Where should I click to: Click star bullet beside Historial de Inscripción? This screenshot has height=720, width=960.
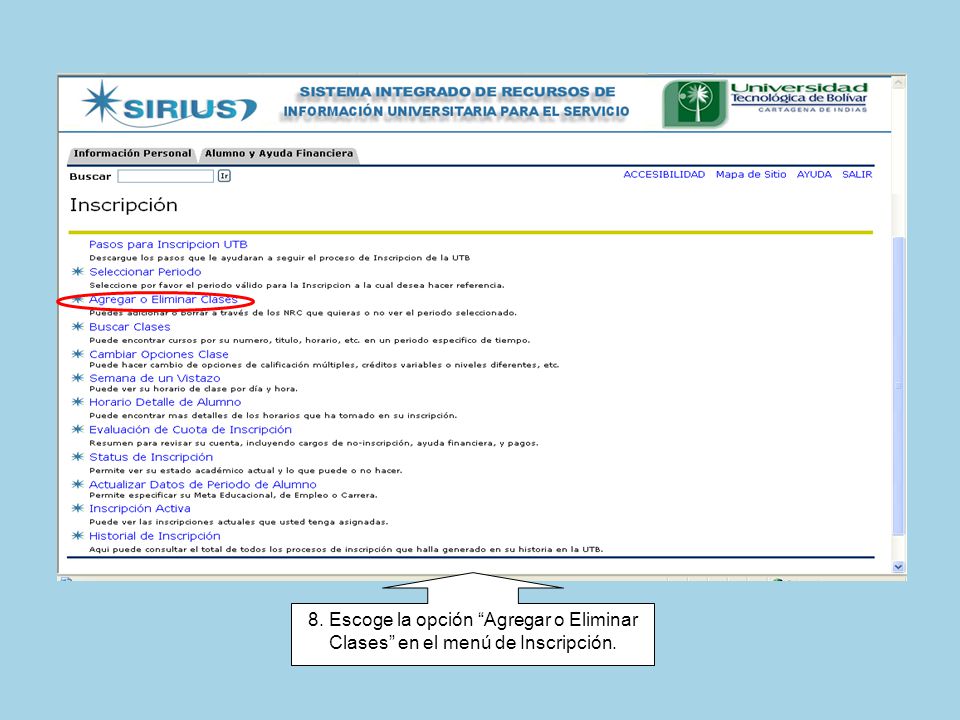(78, 536)
